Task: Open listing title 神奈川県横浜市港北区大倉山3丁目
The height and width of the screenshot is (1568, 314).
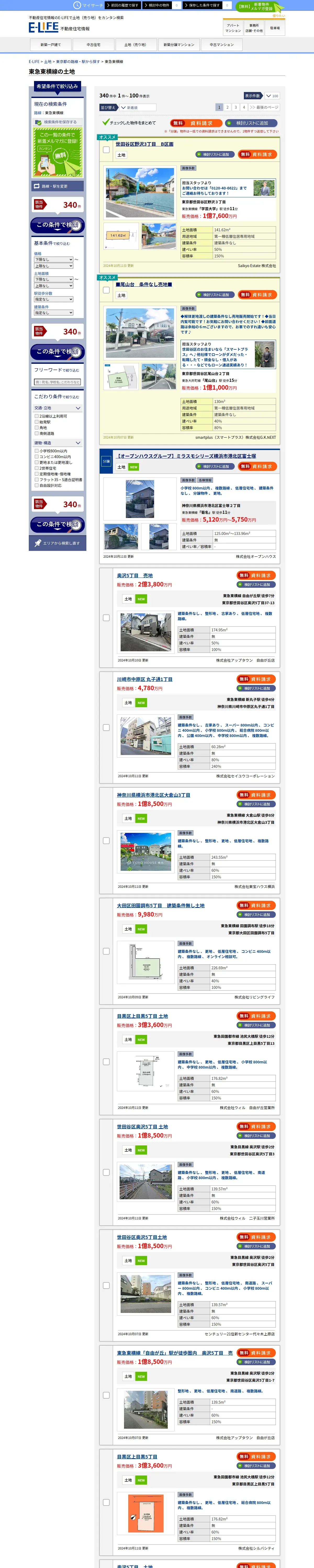Action: 154,795
